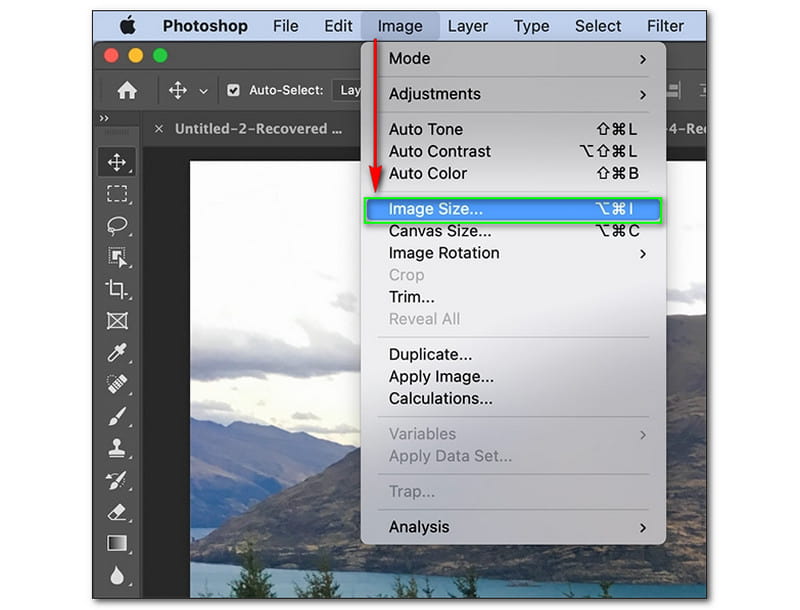Open the Apple menu
The image size is (800, 610).
[128, 26]
